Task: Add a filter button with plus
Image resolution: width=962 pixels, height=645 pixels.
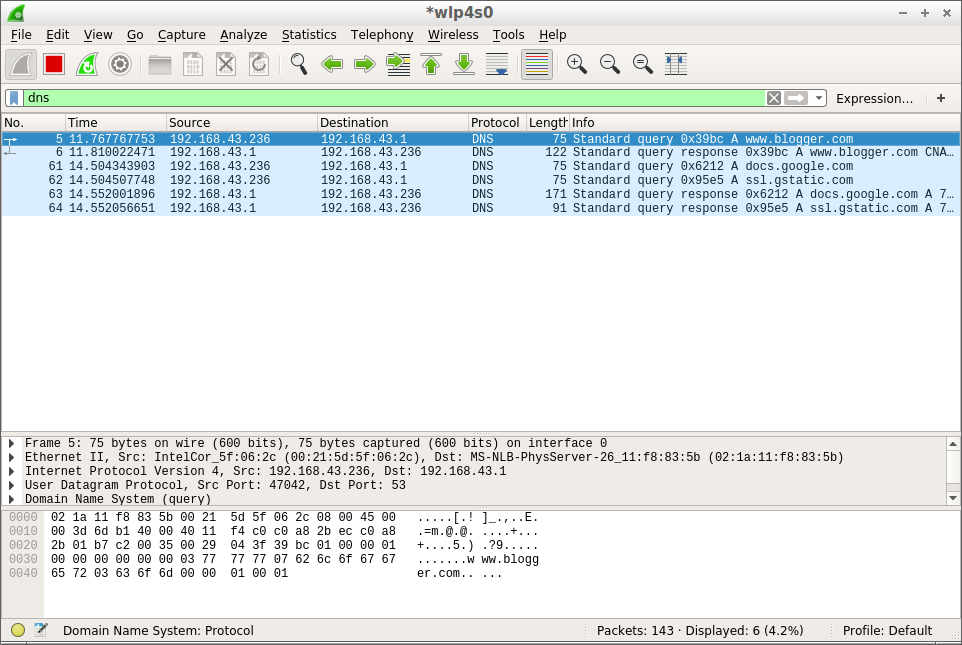Action: tap(941, 98)
